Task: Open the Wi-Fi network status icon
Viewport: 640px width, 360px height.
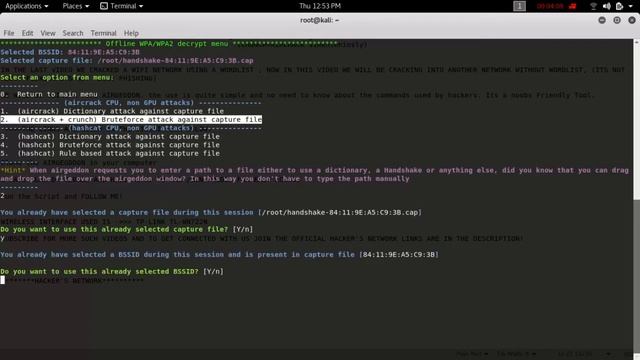Action: pyautogui.click(x=593, y=6)
